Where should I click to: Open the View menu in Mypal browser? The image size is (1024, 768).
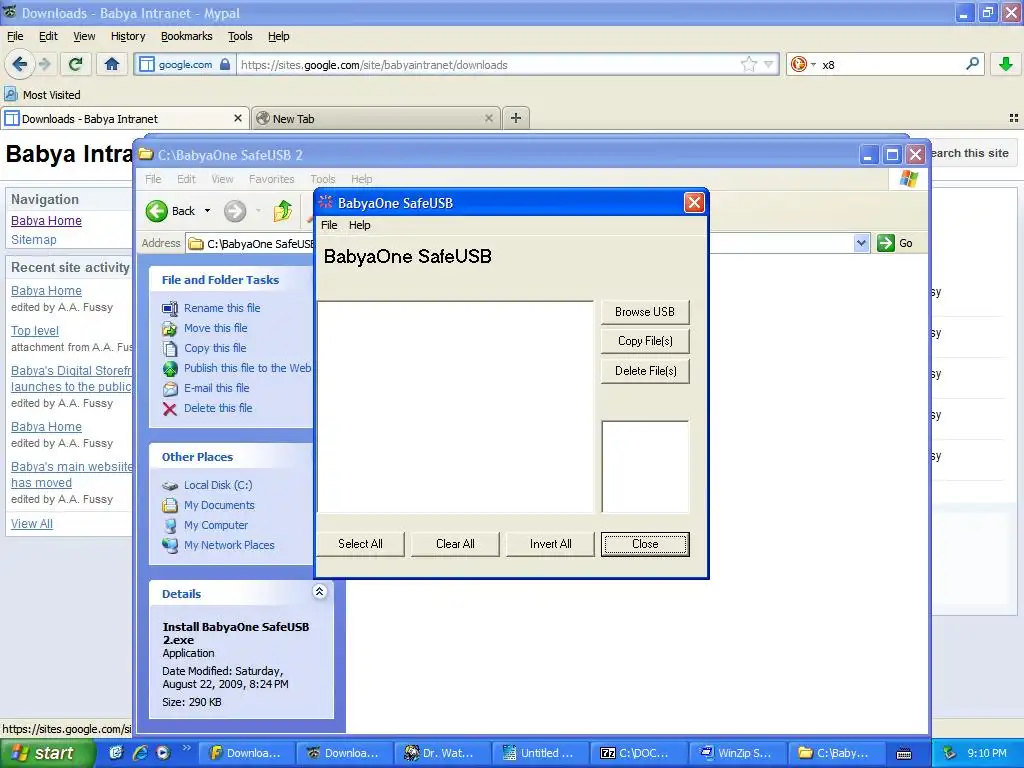84,36
